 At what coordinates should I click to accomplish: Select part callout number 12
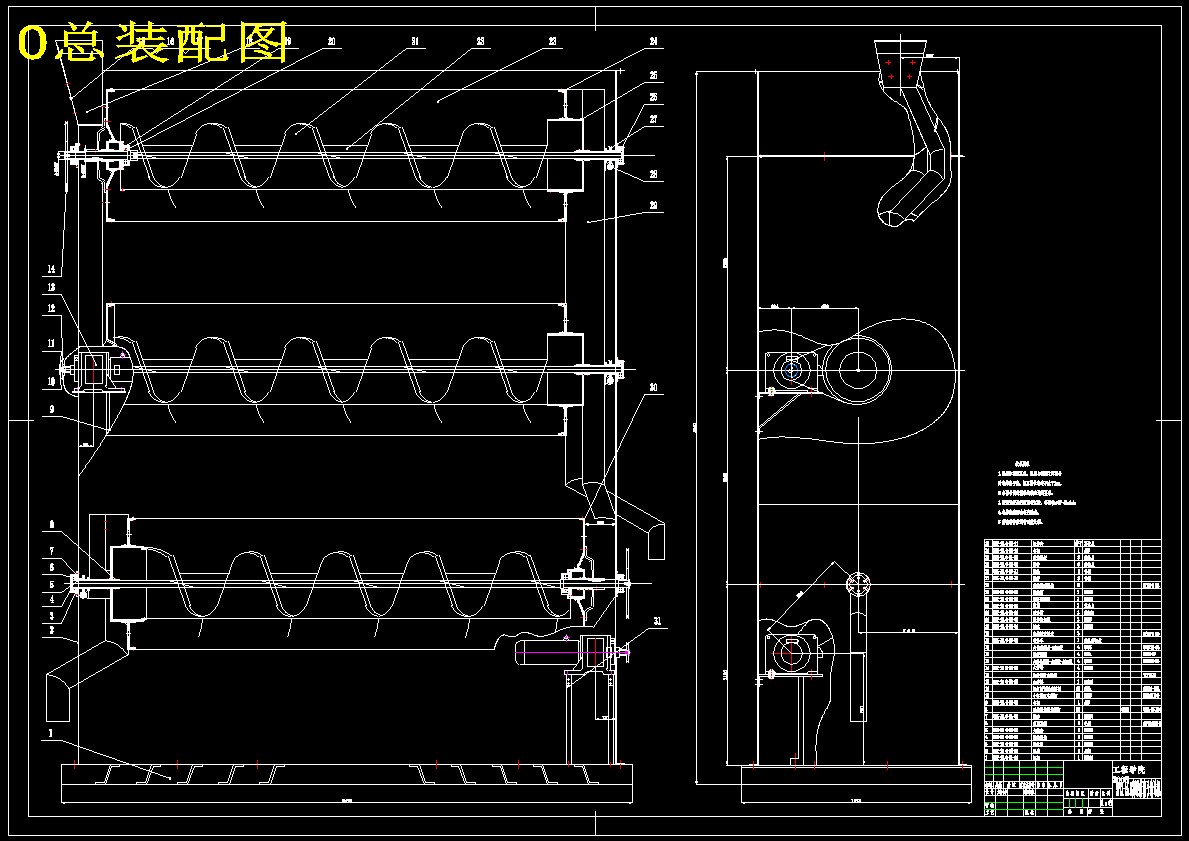click(x=52, y=309)
